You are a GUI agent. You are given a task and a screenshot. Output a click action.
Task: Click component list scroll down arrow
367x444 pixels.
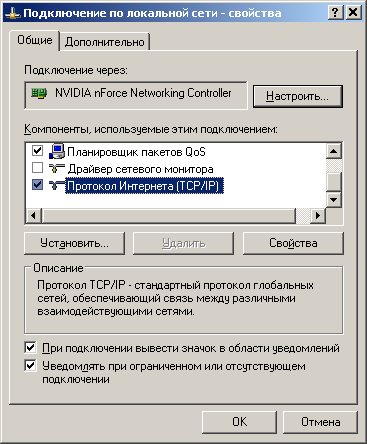pos(333,200)
